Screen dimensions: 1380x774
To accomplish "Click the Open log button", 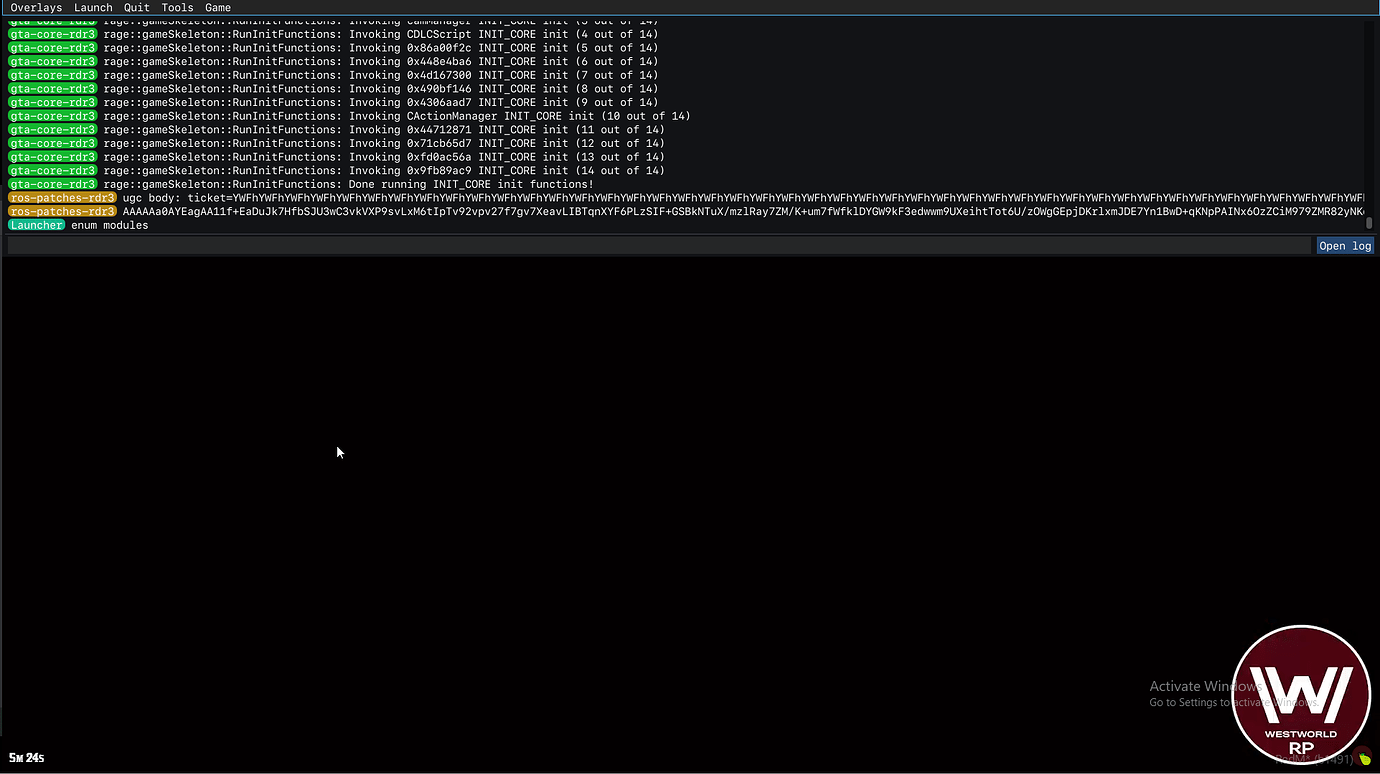I will point(1344,245).
